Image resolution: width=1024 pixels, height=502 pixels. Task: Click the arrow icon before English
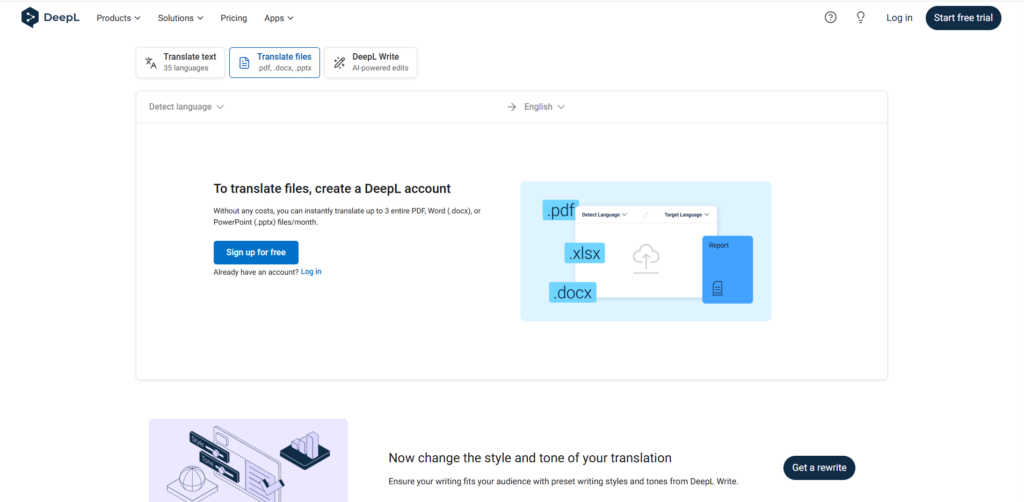tap(511, 107)
